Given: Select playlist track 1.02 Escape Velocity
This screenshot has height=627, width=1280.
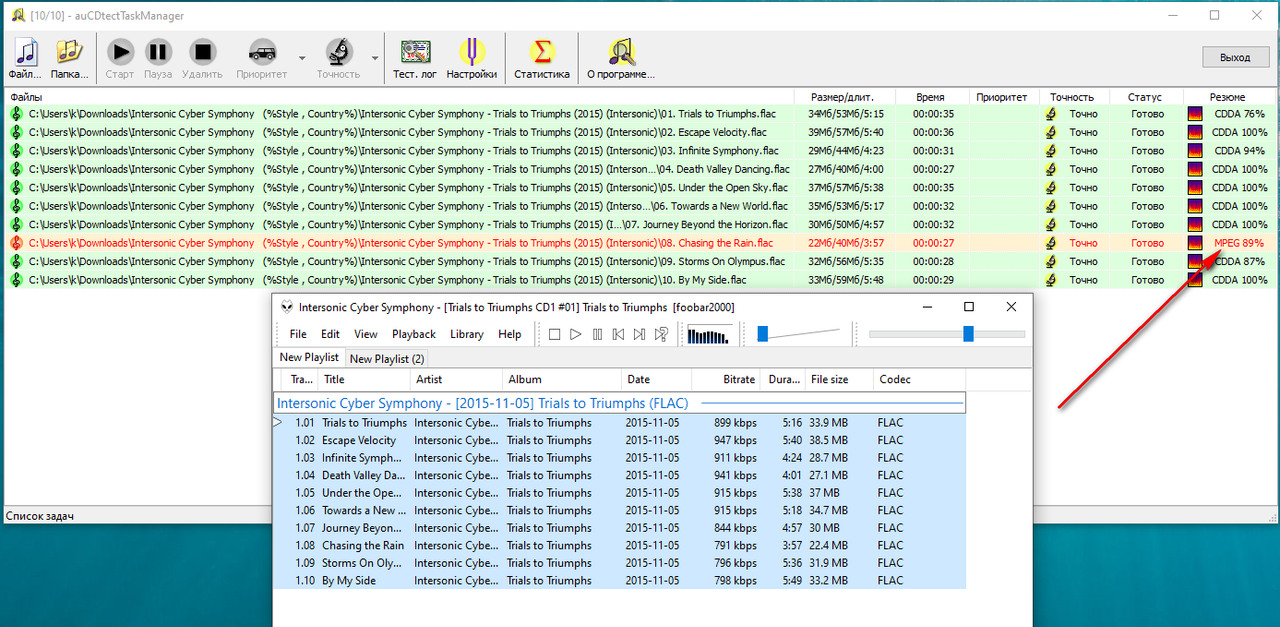Looking at the screenshot, I should click(x=620, y=440).
